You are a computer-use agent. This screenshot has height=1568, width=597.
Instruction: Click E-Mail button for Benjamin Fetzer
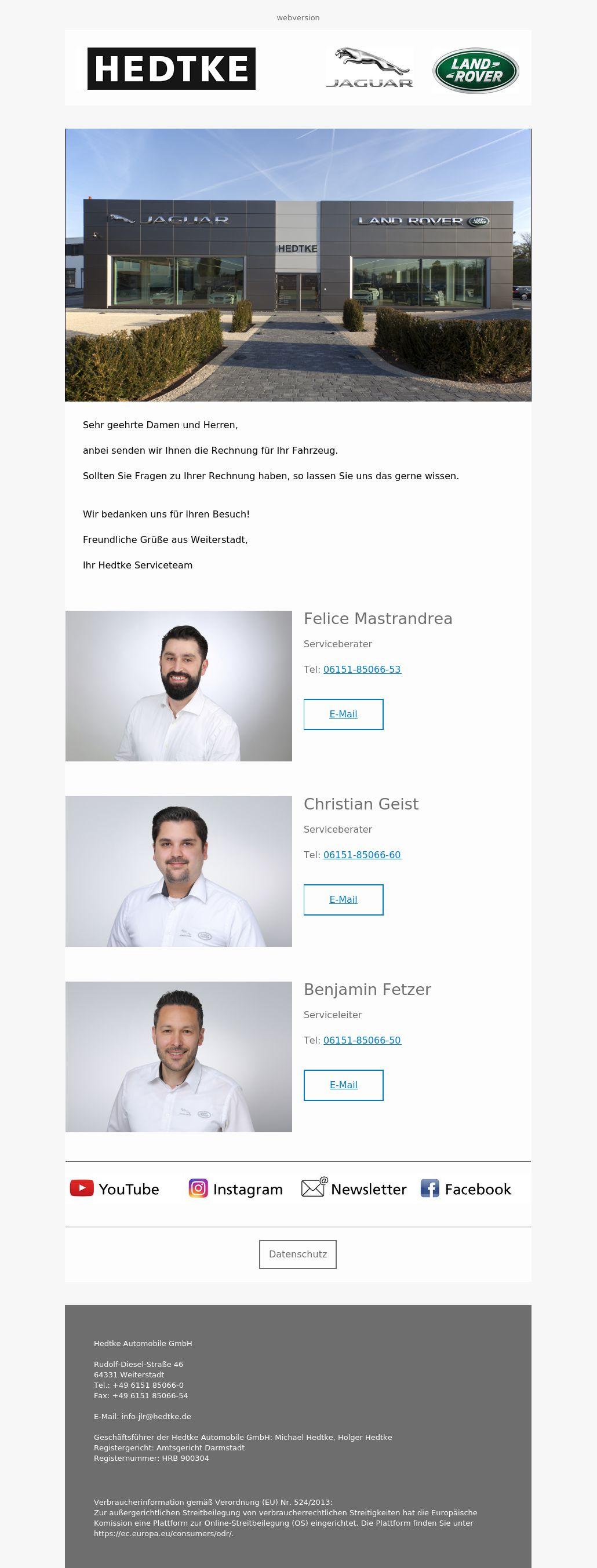pos(343,1085)
